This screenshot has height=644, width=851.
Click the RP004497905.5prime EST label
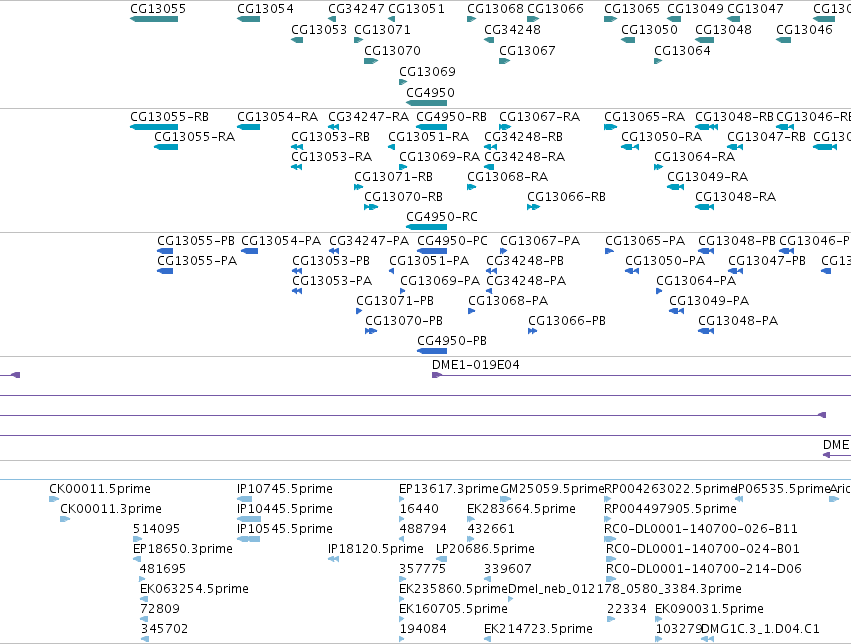pos(670,509)
